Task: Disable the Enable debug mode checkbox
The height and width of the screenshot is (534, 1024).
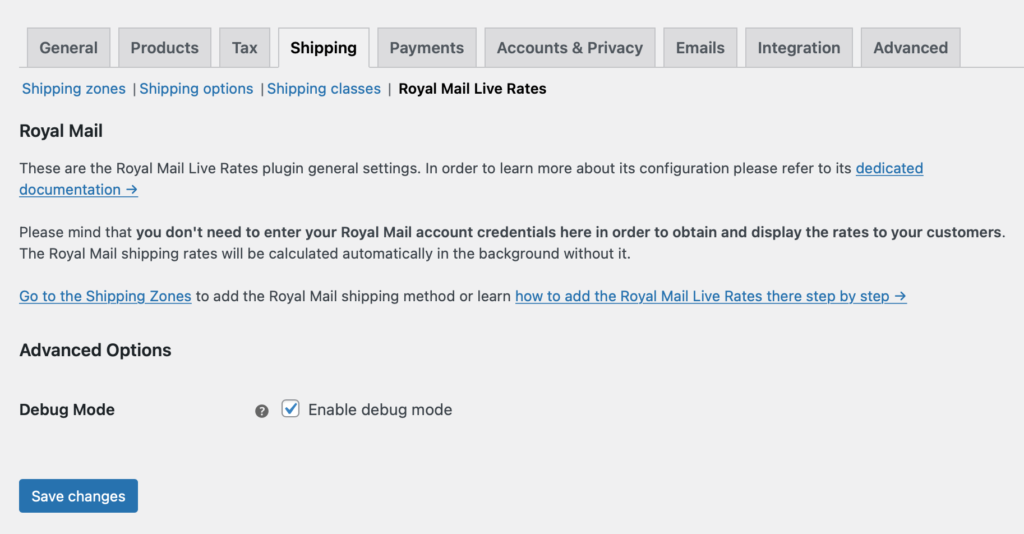Action: [x=291, y=409]
